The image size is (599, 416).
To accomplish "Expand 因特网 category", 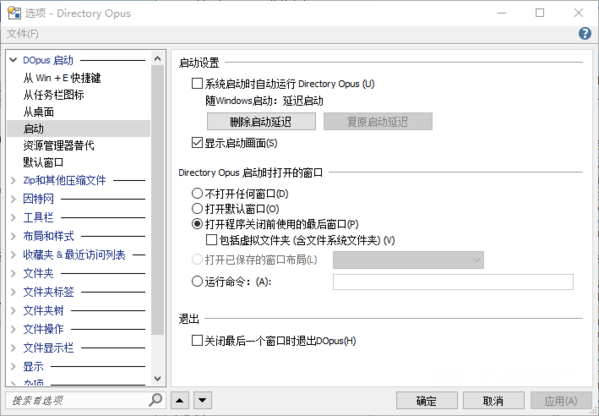I will (13, 199).
